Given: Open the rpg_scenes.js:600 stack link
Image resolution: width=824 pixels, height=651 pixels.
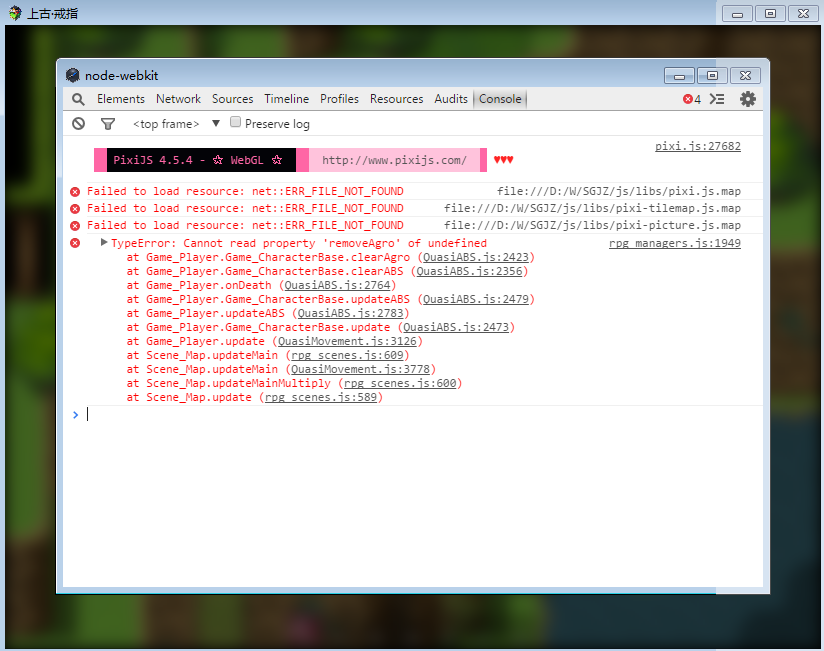Looking at the screenshot, I should click(x=400, y=383).
